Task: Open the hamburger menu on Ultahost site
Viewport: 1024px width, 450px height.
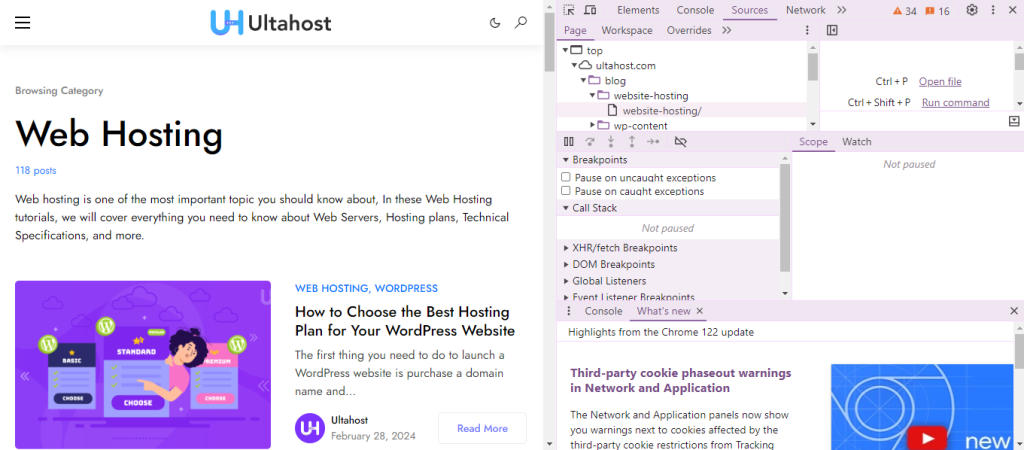Action: [23, 22]
